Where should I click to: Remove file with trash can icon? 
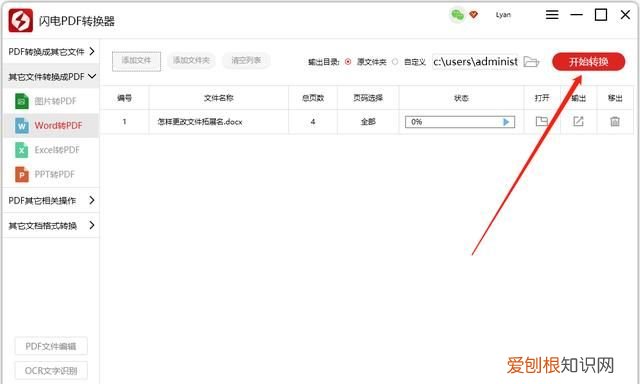(615, 121)
